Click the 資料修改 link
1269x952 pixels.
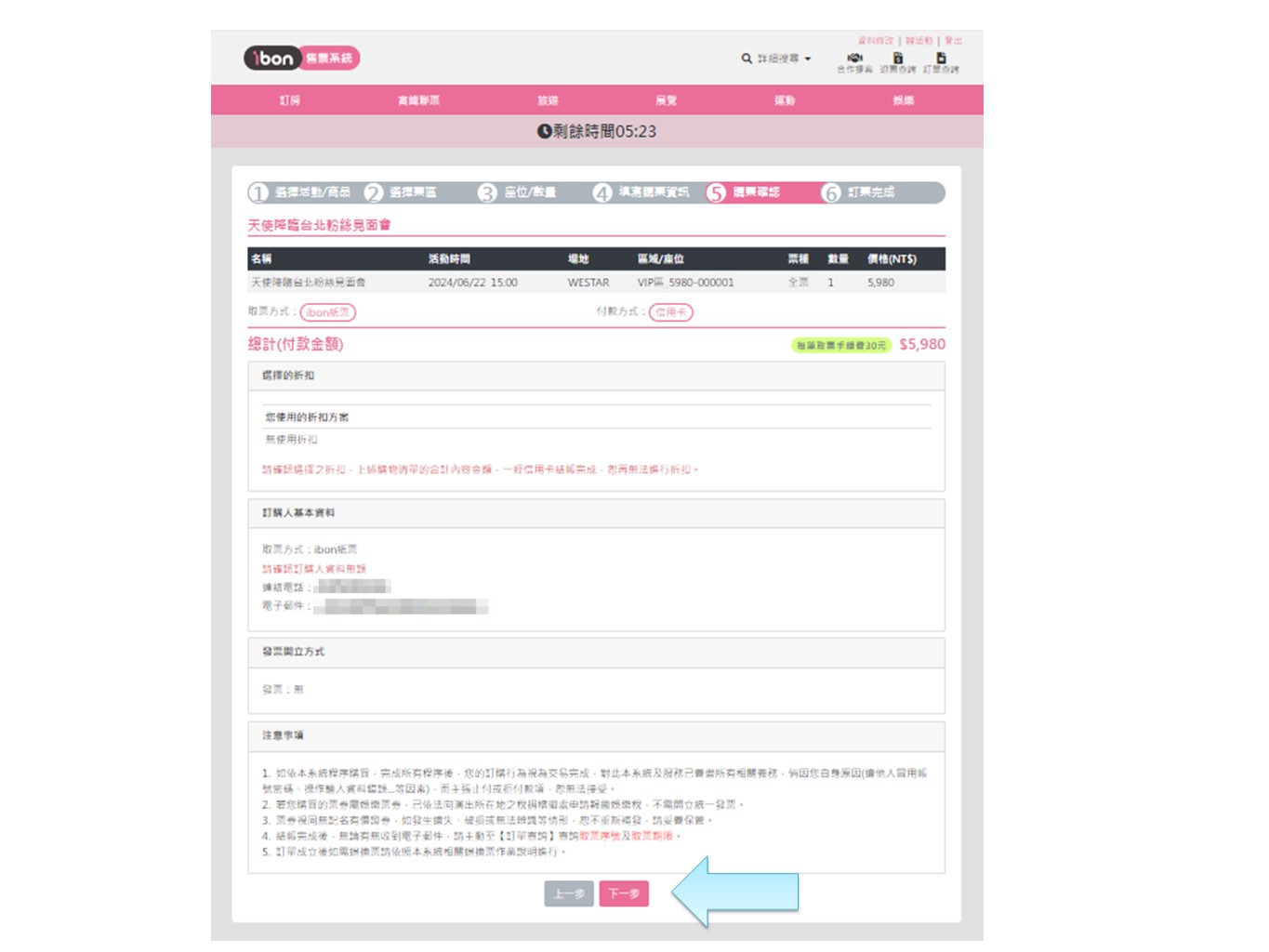click(x=876, y=41)
